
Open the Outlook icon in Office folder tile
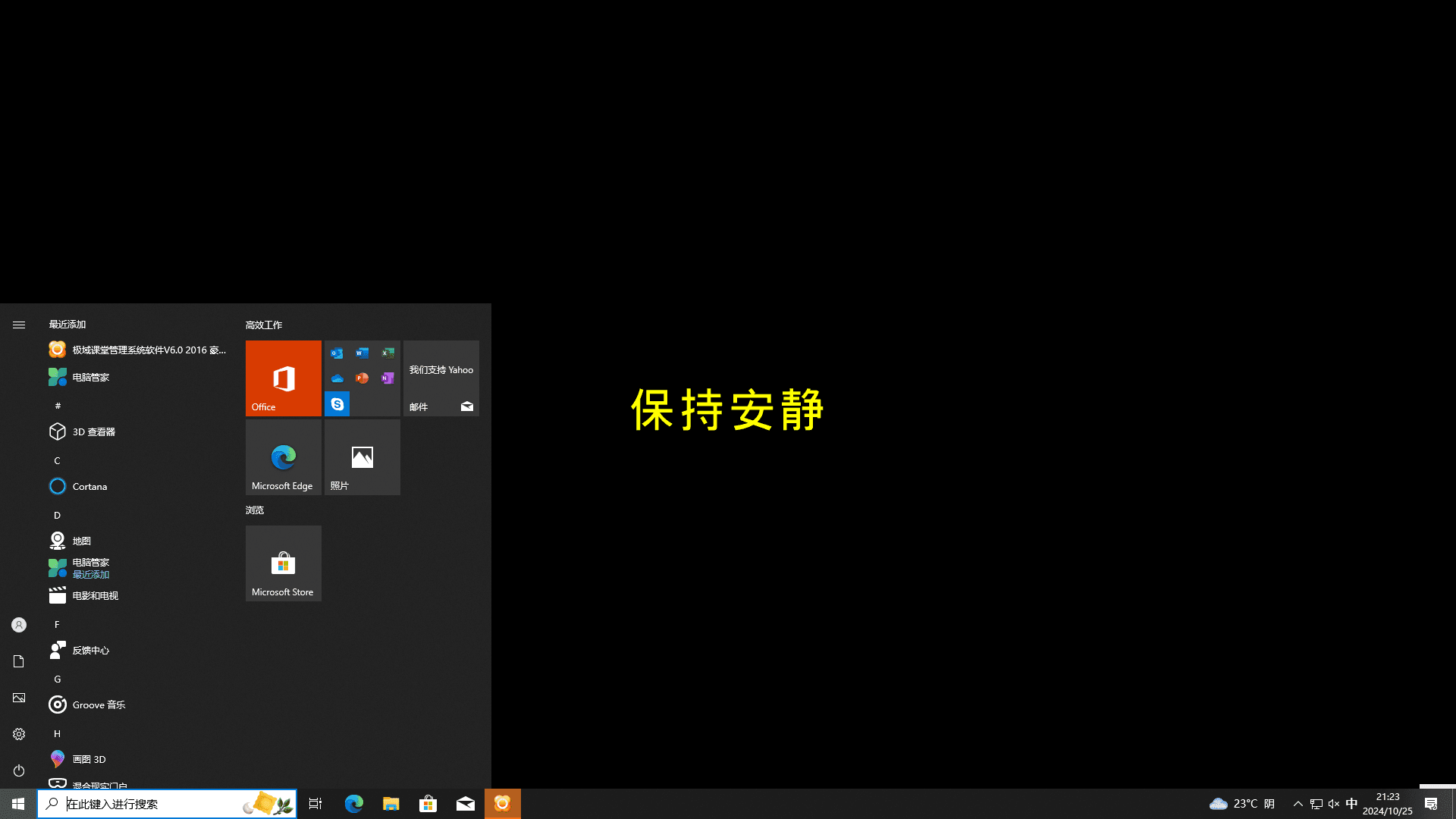pyautogui.click(x=337, y=353)
